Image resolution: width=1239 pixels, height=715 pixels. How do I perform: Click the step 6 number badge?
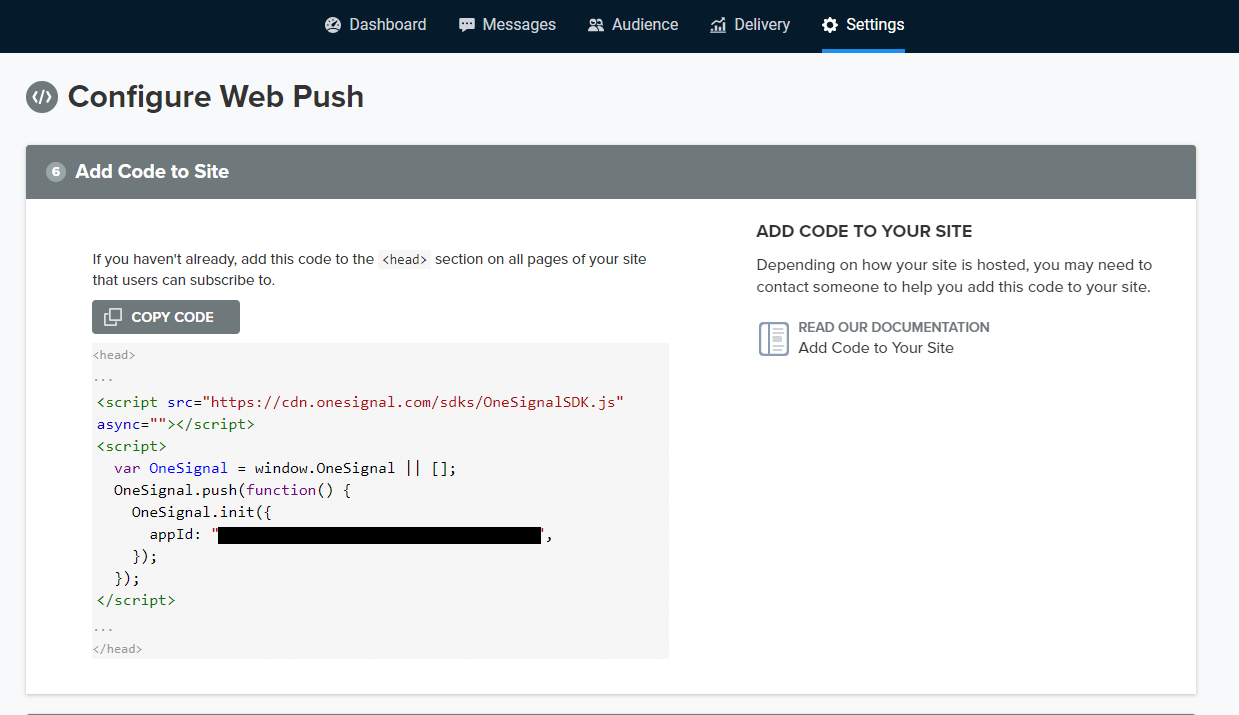click(x=56, y=172)
